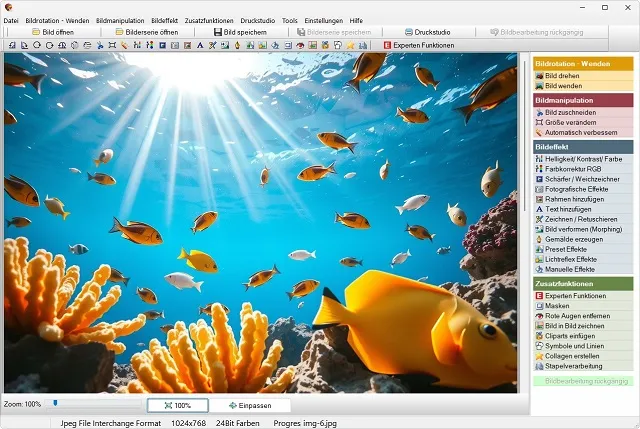Open the Hilfe menu
640x429 pixels.
[356, 20]
